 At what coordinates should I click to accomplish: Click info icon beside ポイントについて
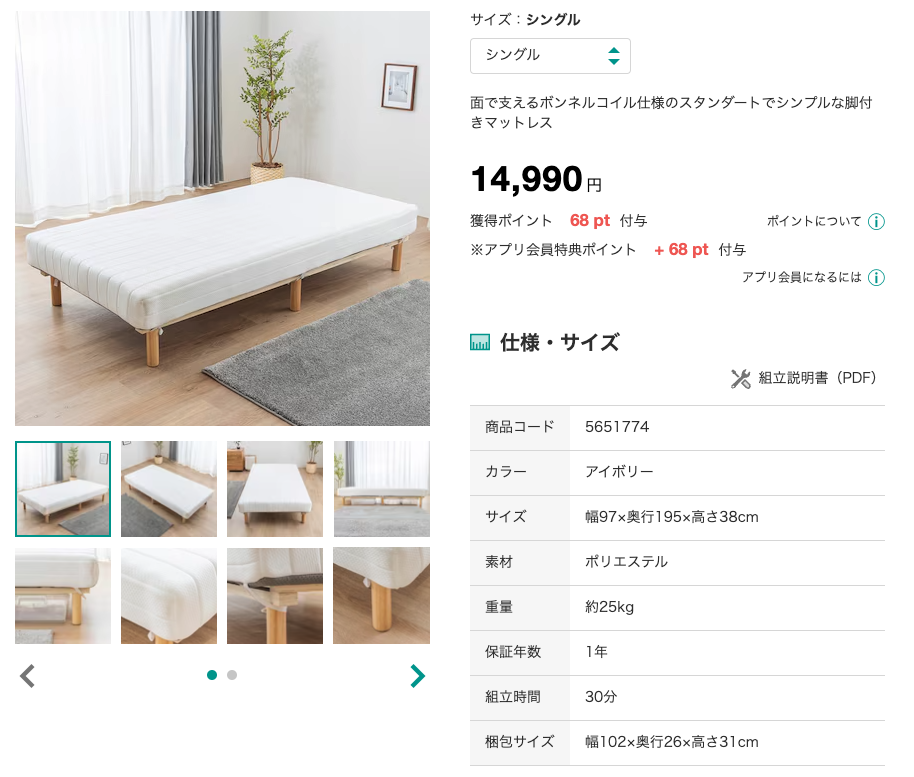coord(876,222)
